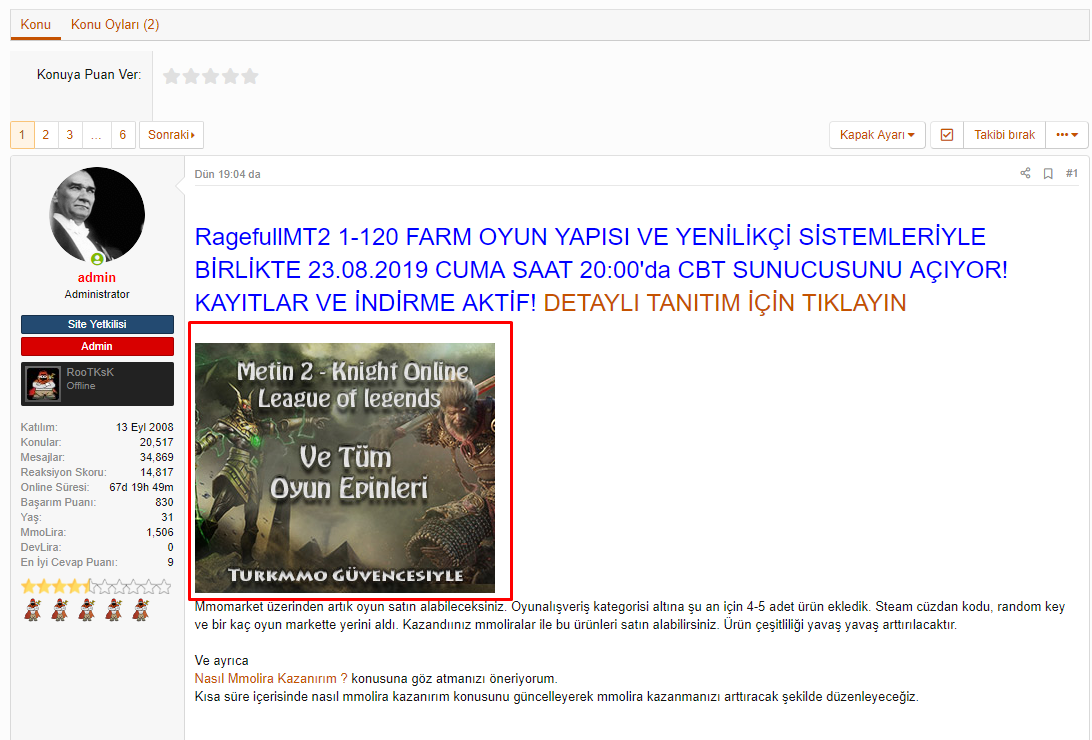Open the Kapak Ayarı dropdown

tap(877, 135)
